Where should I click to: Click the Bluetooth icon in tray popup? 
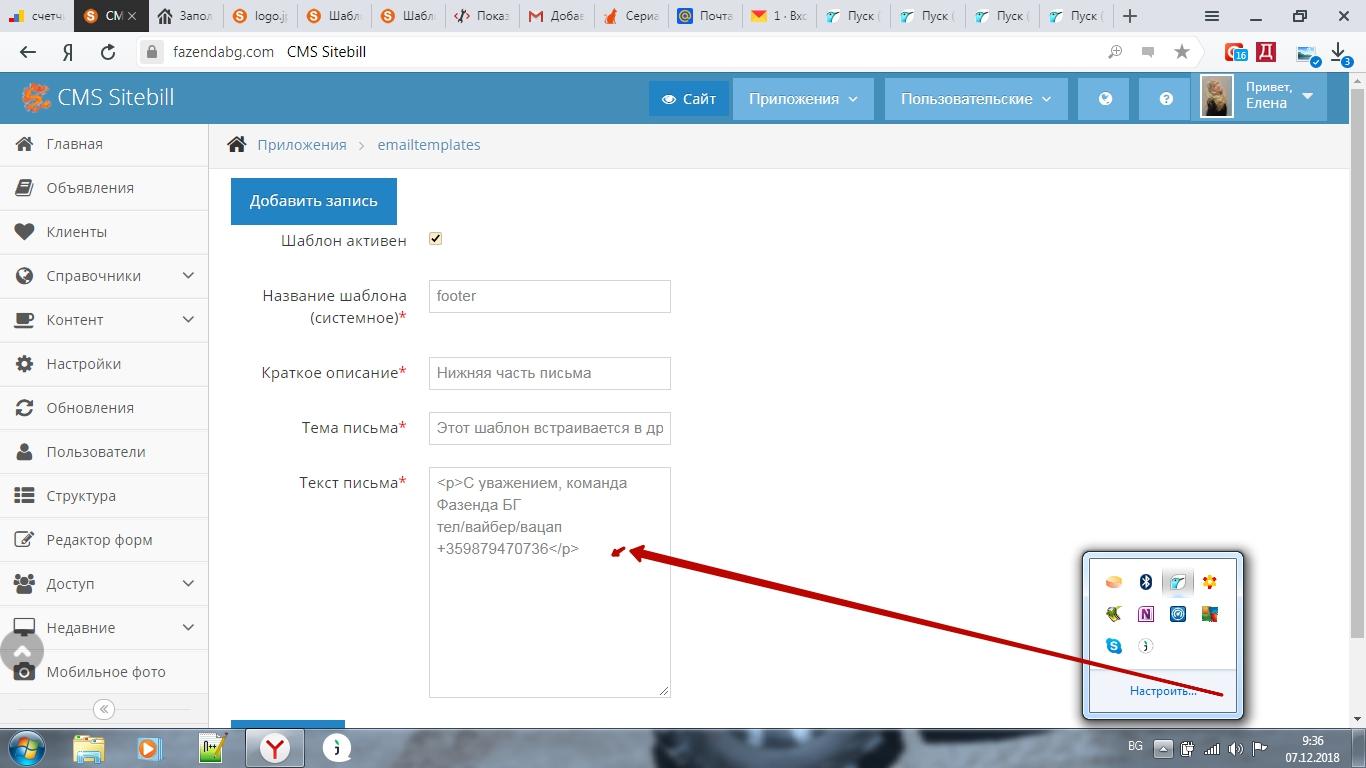[x=1146, y=582]
